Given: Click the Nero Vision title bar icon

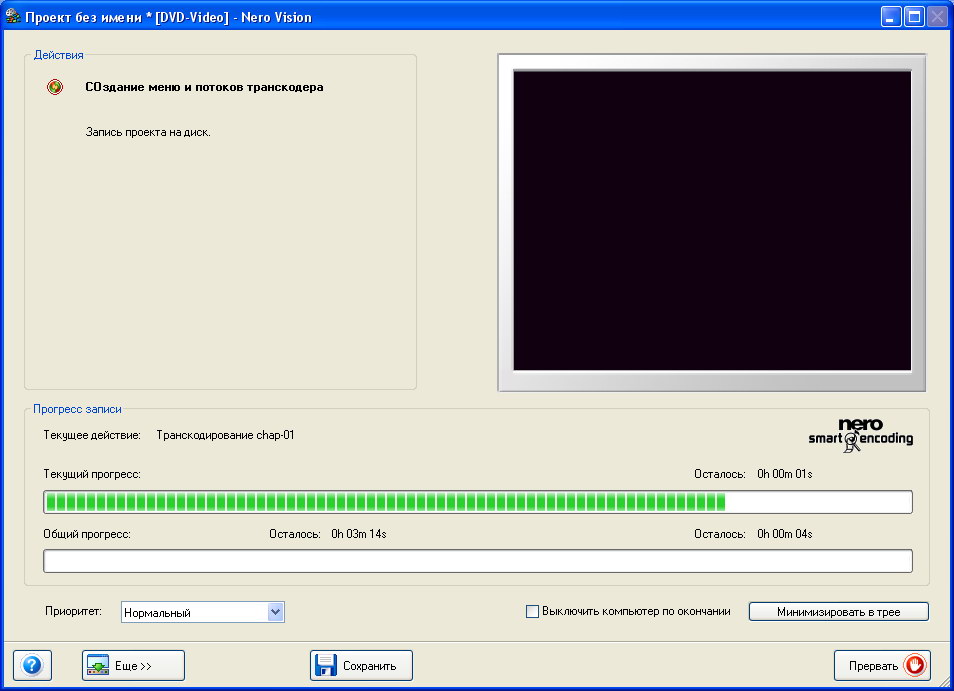Looking at the screenshot, I should (x=12, y=16).
